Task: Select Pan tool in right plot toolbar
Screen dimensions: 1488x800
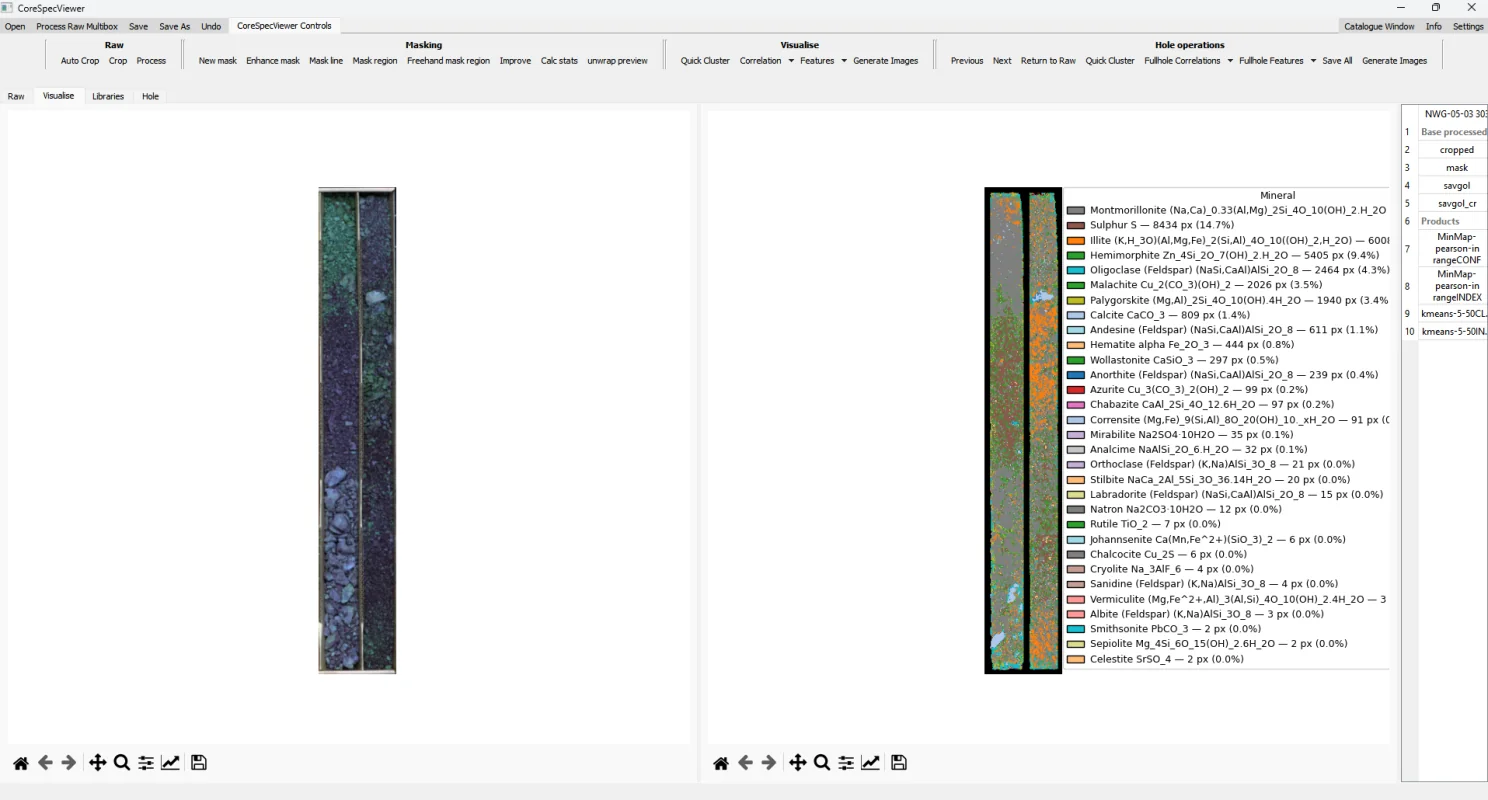Action: click(797, 763)
